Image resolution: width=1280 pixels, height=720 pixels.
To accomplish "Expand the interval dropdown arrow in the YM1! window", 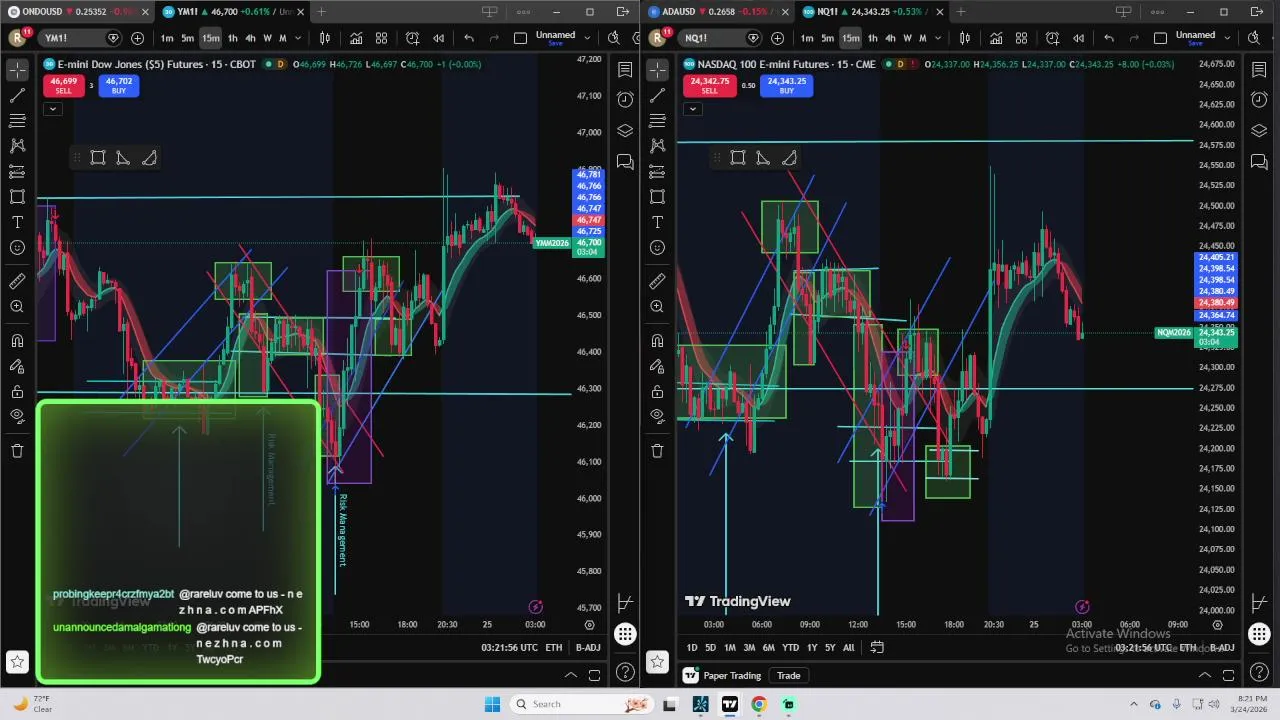I will point(297,38).
